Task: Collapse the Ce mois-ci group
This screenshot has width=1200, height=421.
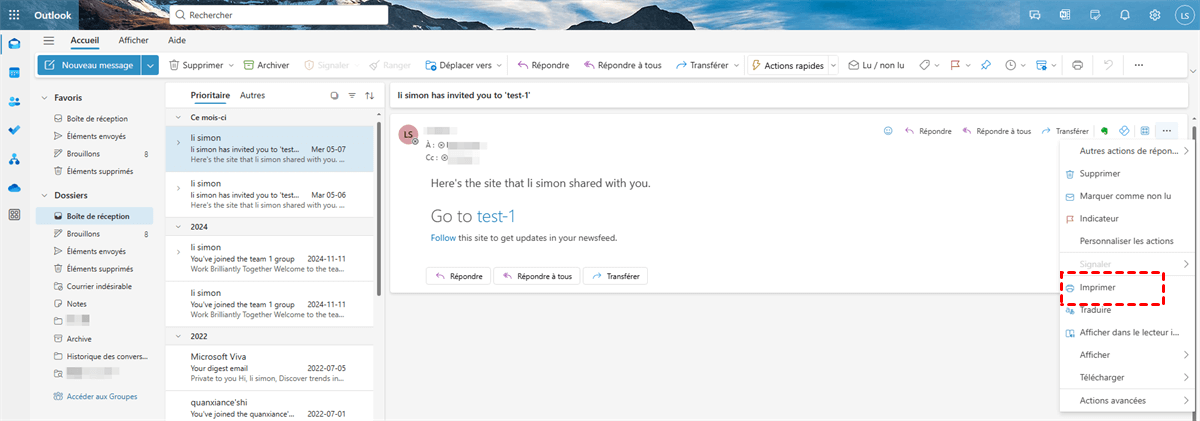Action: pyautogui.click(x=179, y=118)
